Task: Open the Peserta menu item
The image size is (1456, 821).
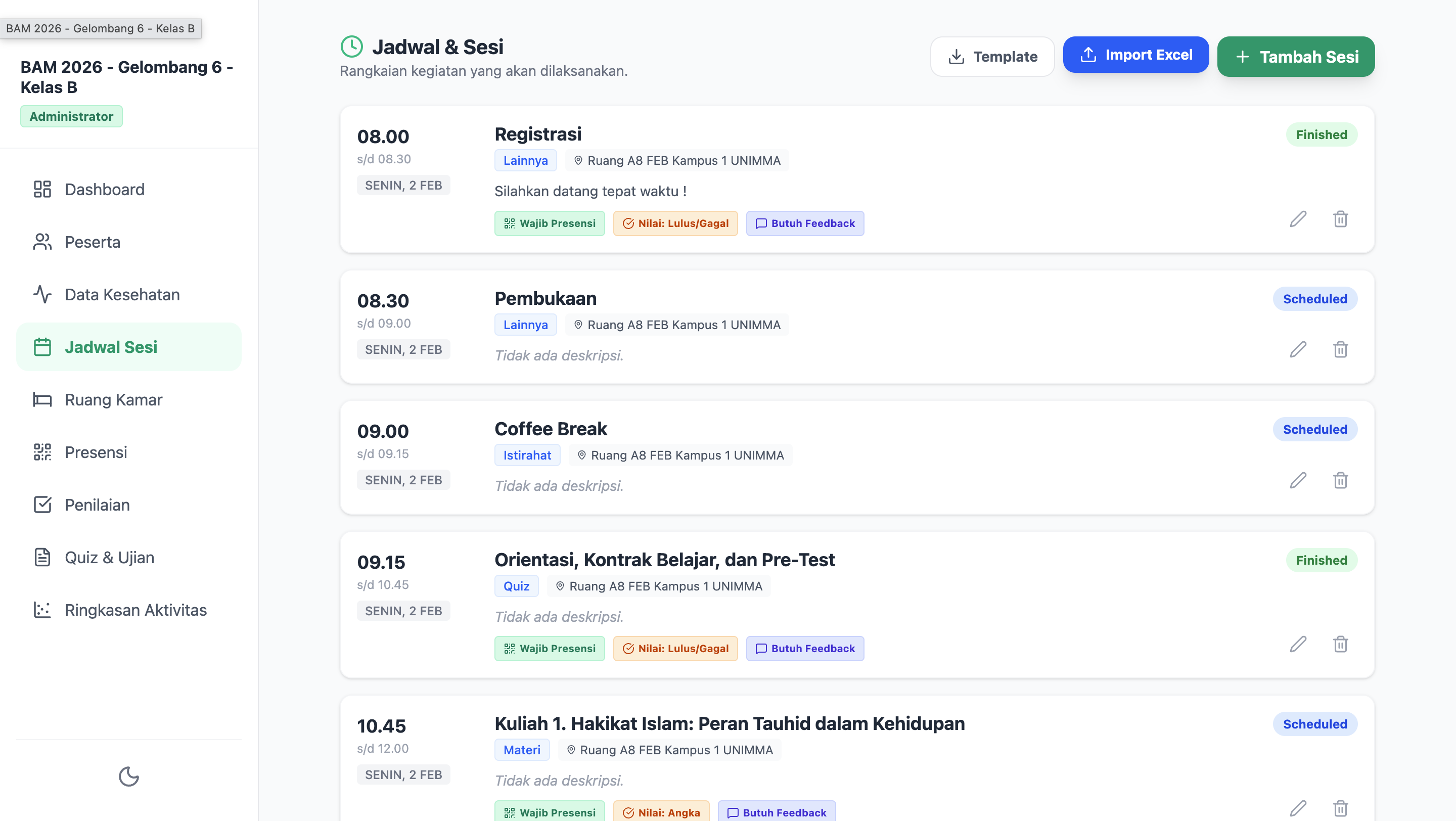Action: (129, 242)
